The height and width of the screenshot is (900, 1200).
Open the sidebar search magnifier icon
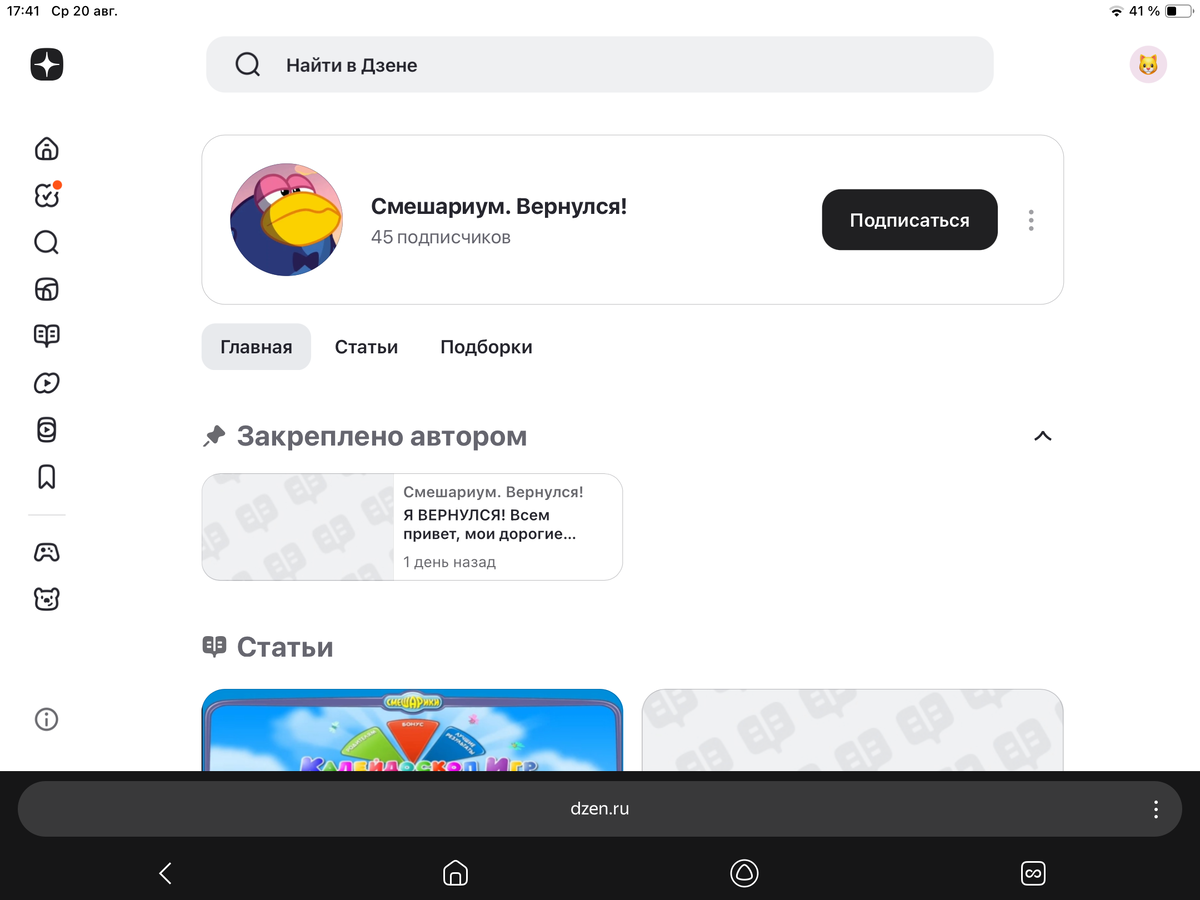click(x=46, y=243)
